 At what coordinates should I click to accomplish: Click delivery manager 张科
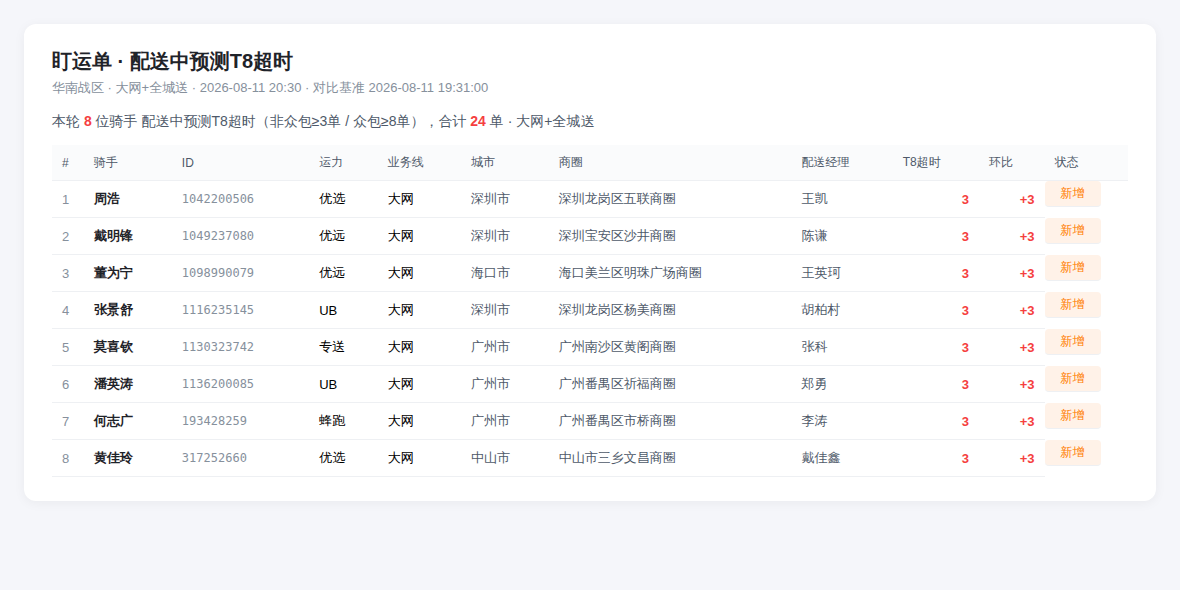pos(814,347)
